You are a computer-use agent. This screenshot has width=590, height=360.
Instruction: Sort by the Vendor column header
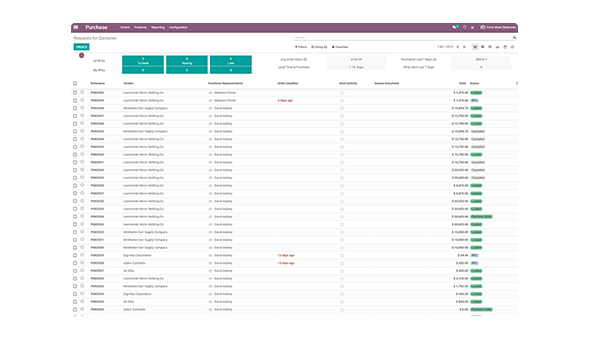[128, 83]
